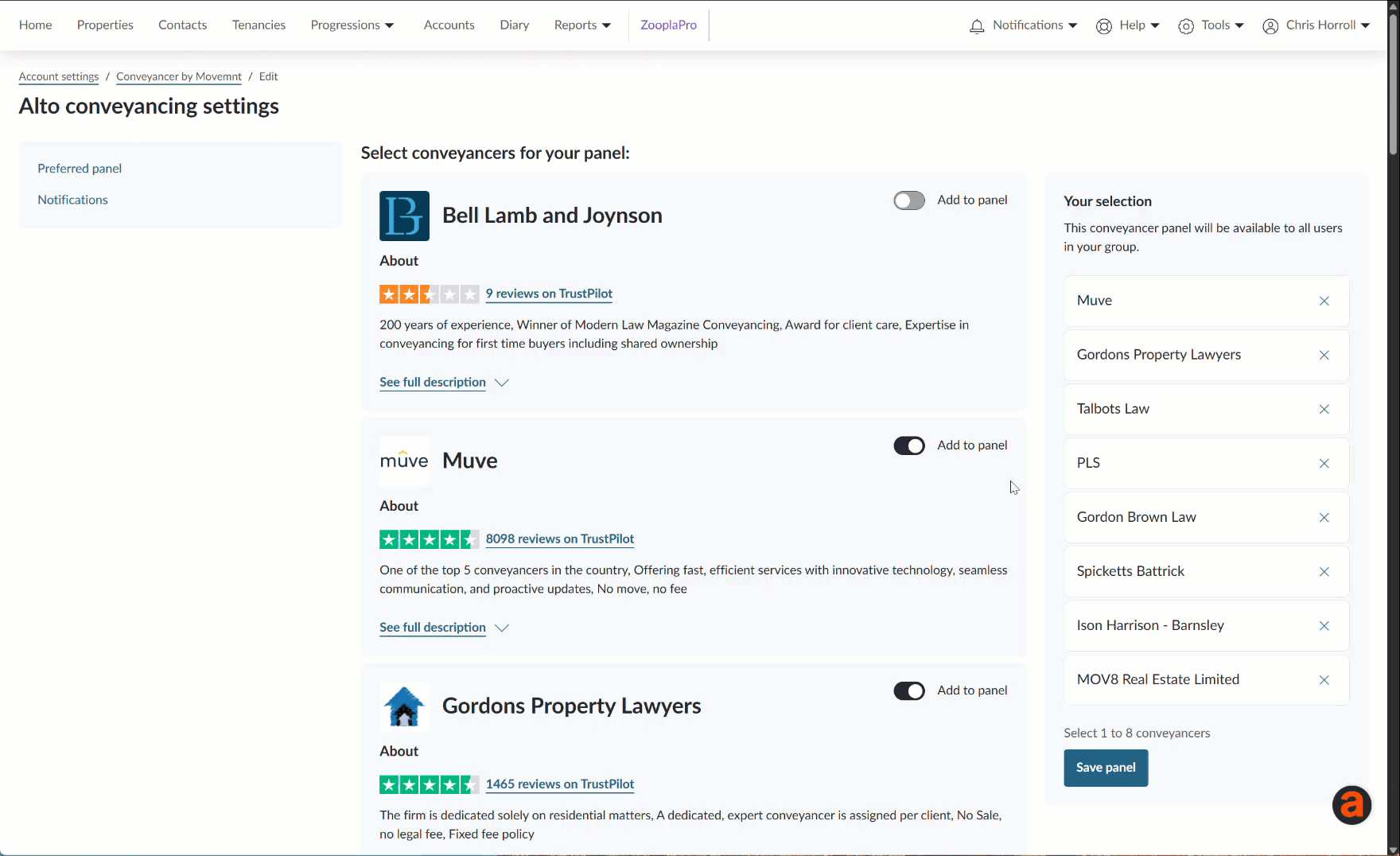Image resolution: width=1400 pixels, height=856 pixels.
Task: Open 8098 reviews on TrustPilot link
Action: [560, 539]
